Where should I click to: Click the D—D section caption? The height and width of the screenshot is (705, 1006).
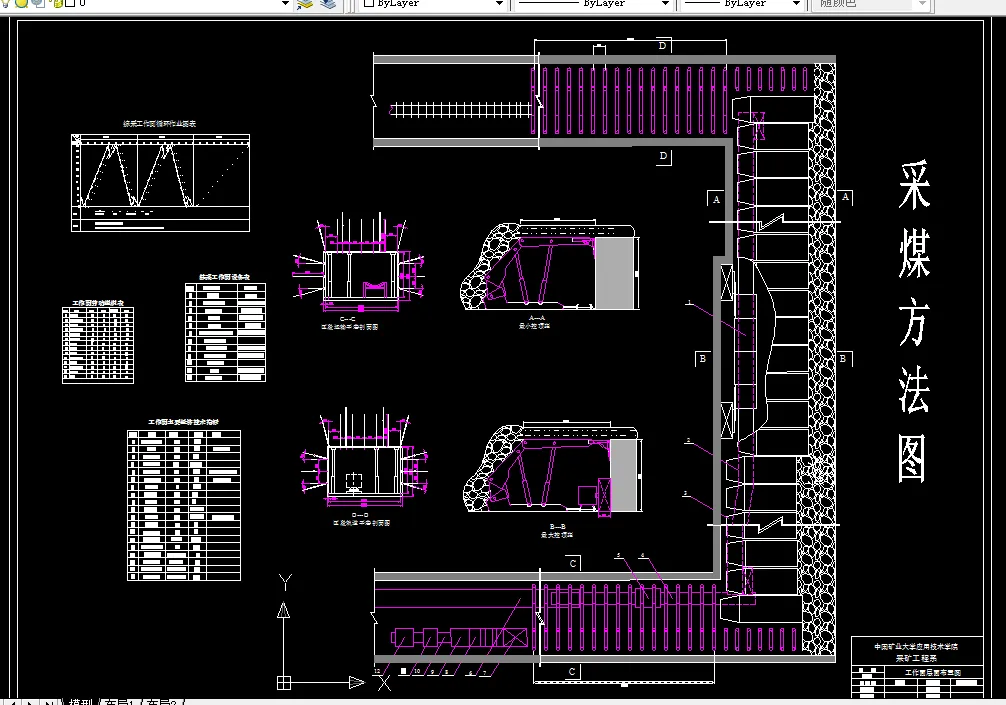point(361,519)
